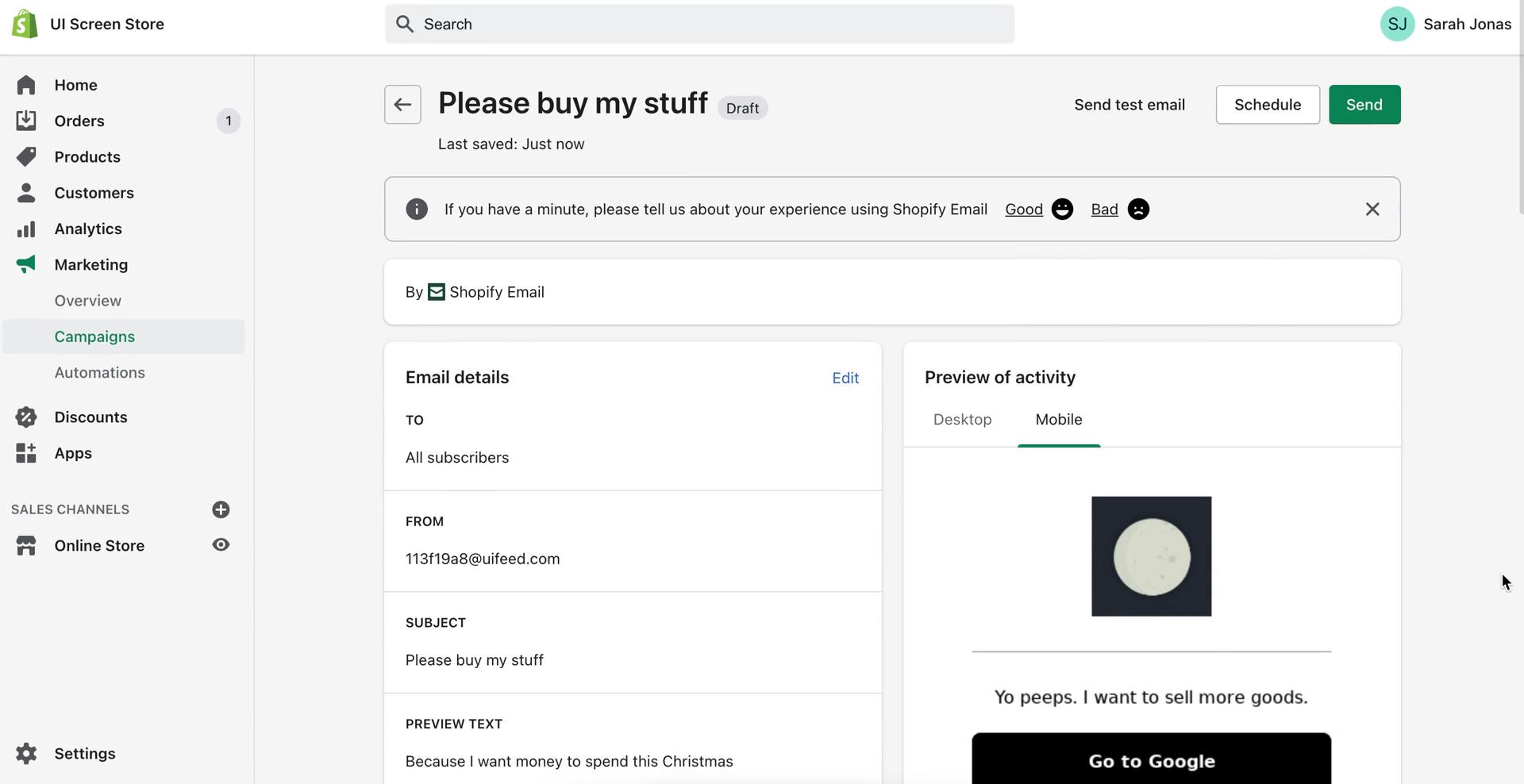Click the SALES CHANNELS heading
Image resolution: width=1524 pixels, height=784 pixels.
[70, 509]
